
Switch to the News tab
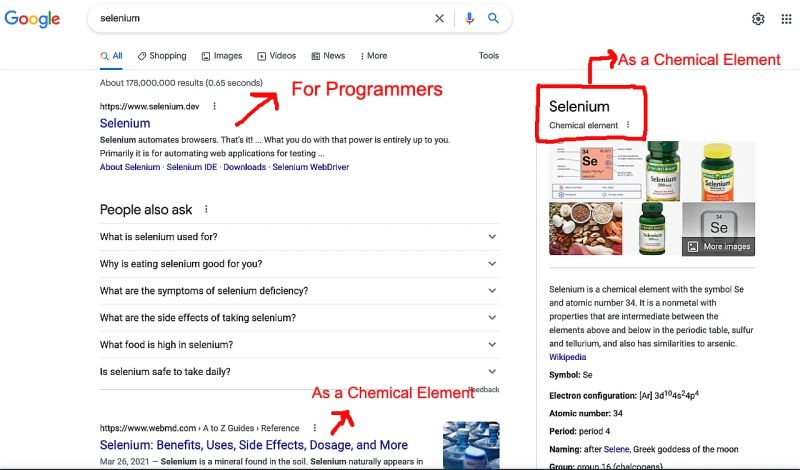[329, 56]
